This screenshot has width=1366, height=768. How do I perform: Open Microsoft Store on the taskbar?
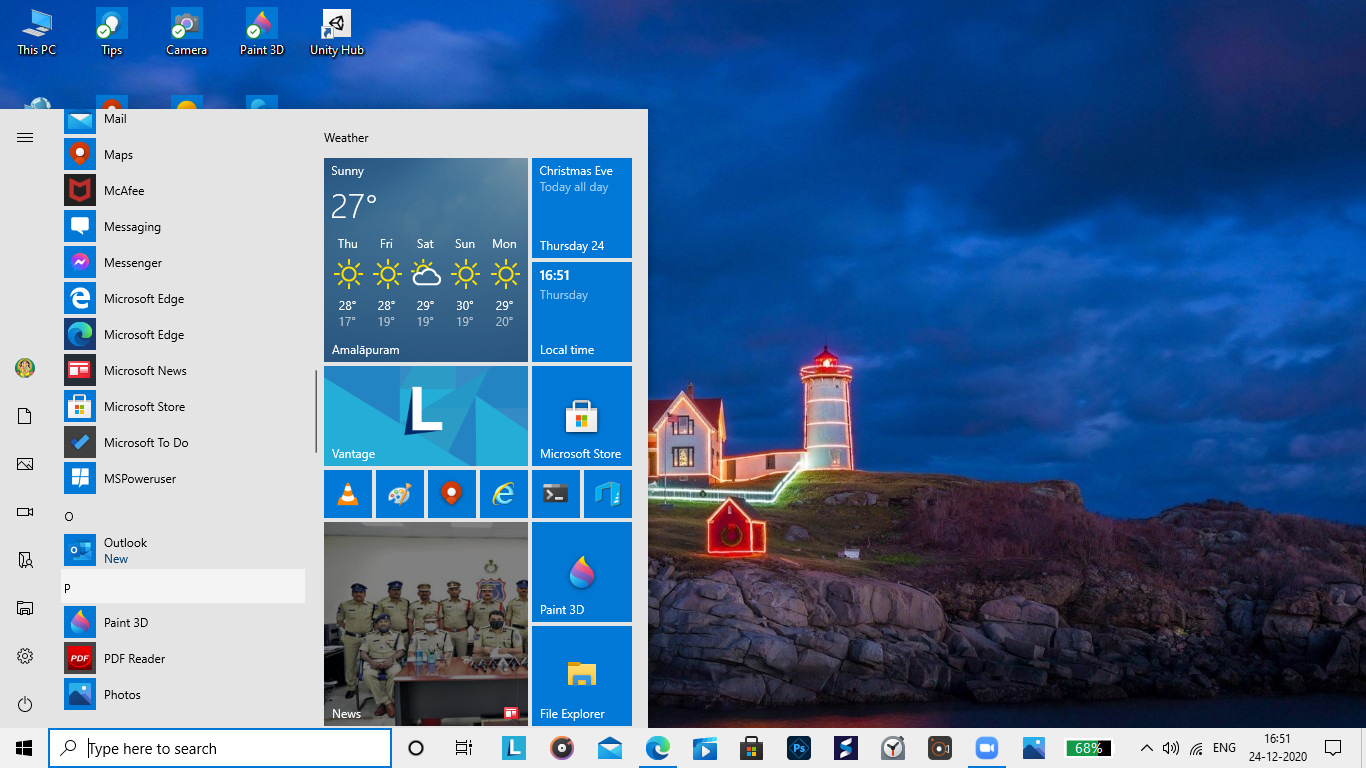coord(752,748)
